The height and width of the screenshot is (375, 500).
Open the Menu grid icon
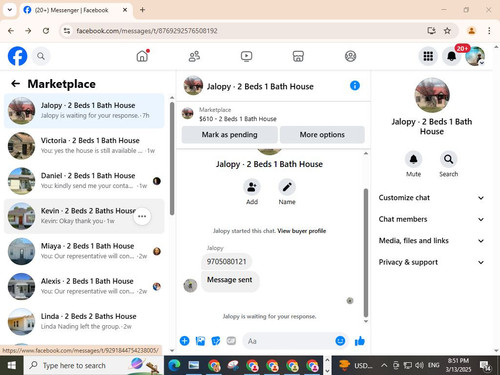coord(428,56)
